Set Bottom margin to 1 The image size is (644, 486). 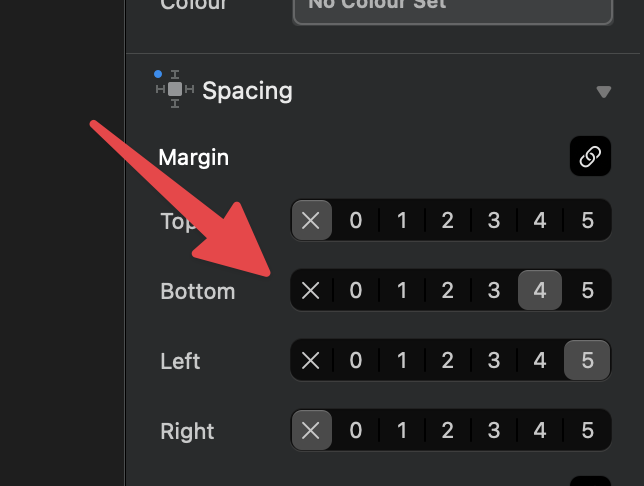point(402,291)
